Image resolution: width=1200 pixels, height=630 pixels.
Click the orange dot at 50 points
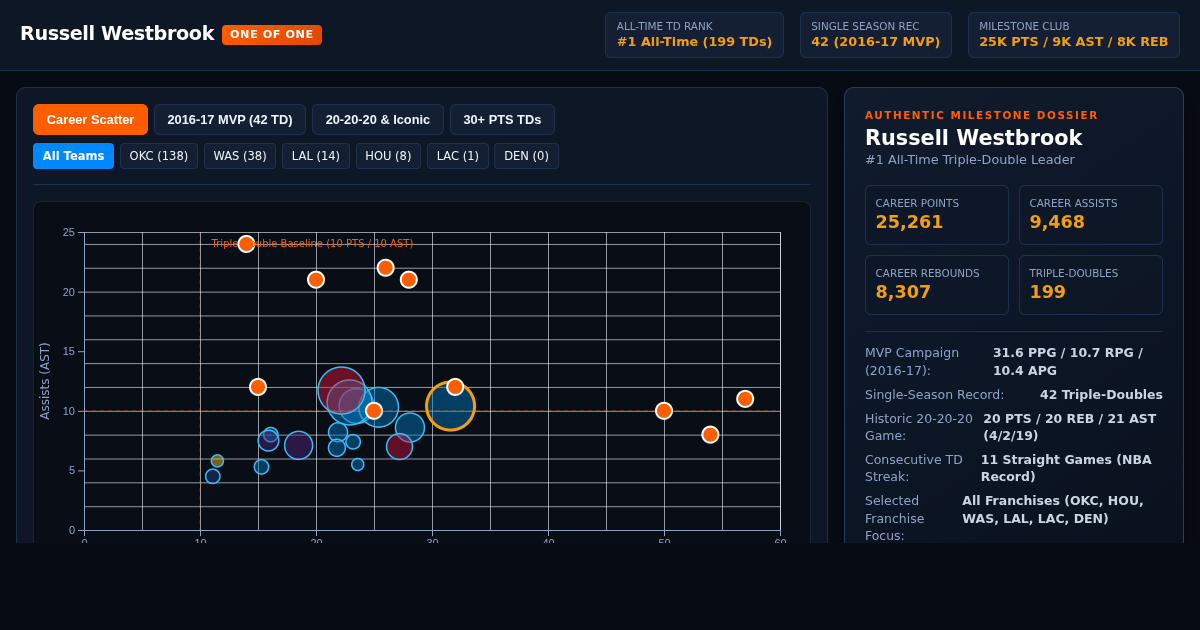coord(664,411)
